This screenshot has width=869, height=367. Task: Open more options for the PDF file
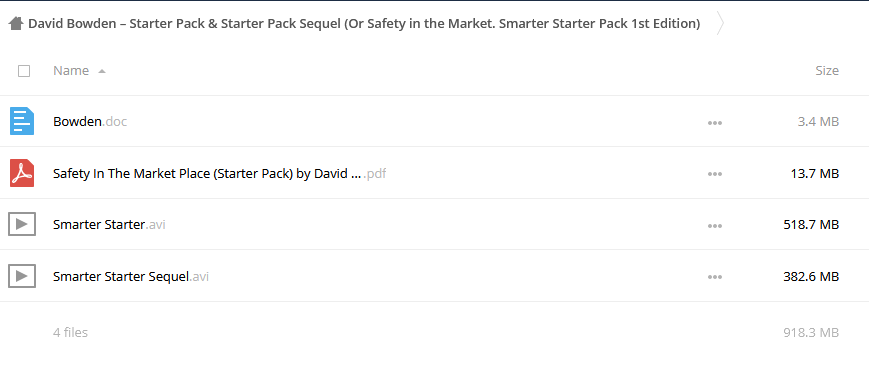pos(715,174)
